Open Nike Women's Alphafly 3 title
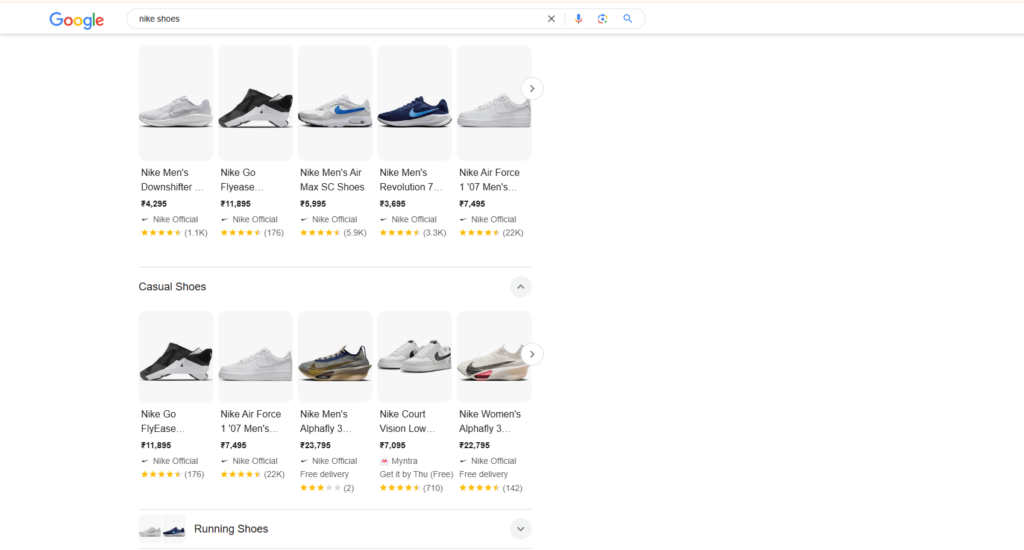Viewport: 1024px width, 550px height. click(490, 421)
